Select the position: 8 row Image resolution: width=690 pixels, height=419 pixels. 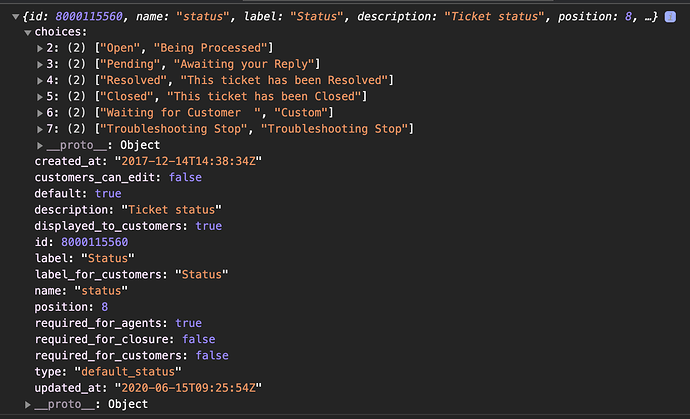tap(71, 307)
